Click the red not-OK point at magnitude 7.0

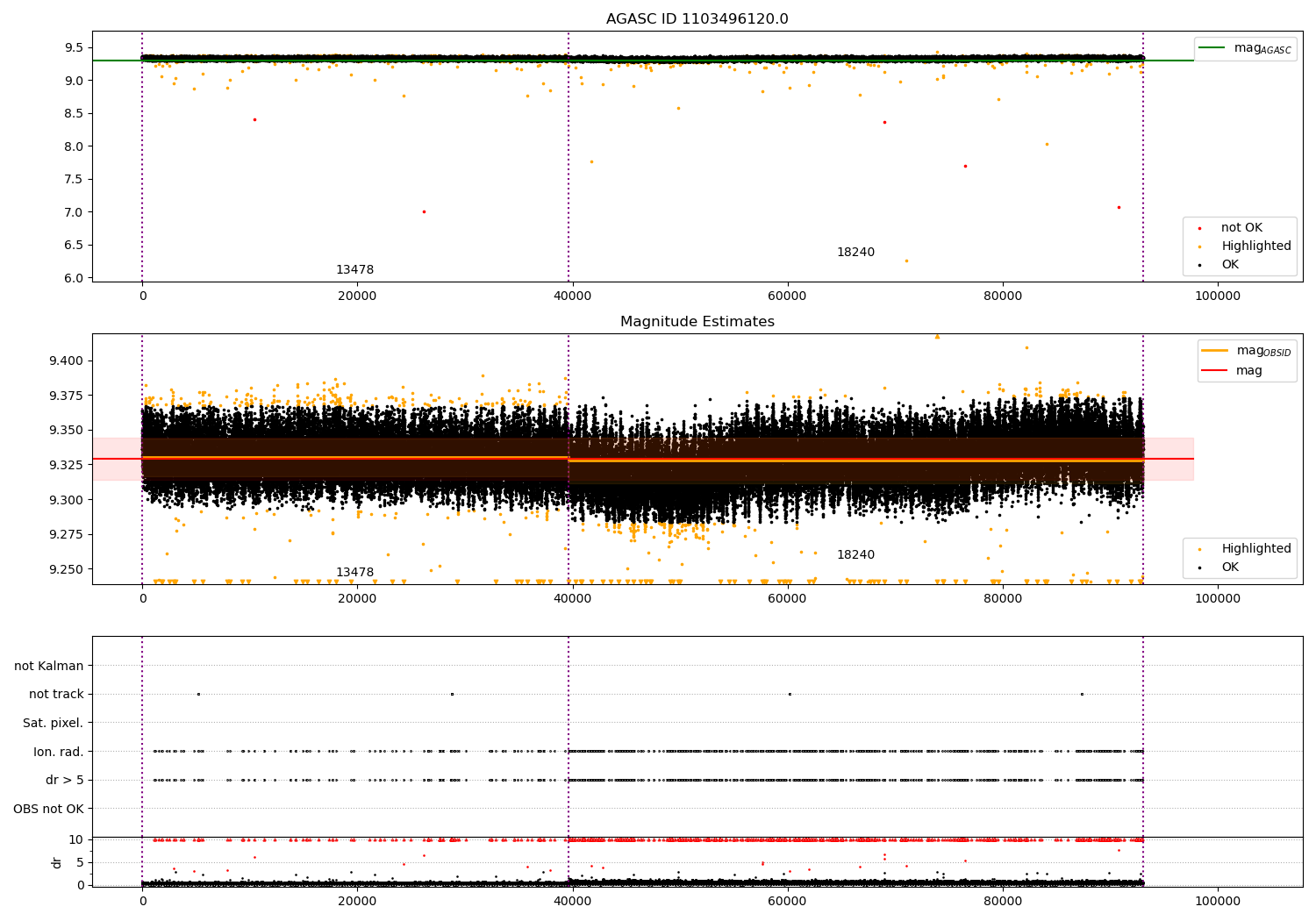coord(424,211)
